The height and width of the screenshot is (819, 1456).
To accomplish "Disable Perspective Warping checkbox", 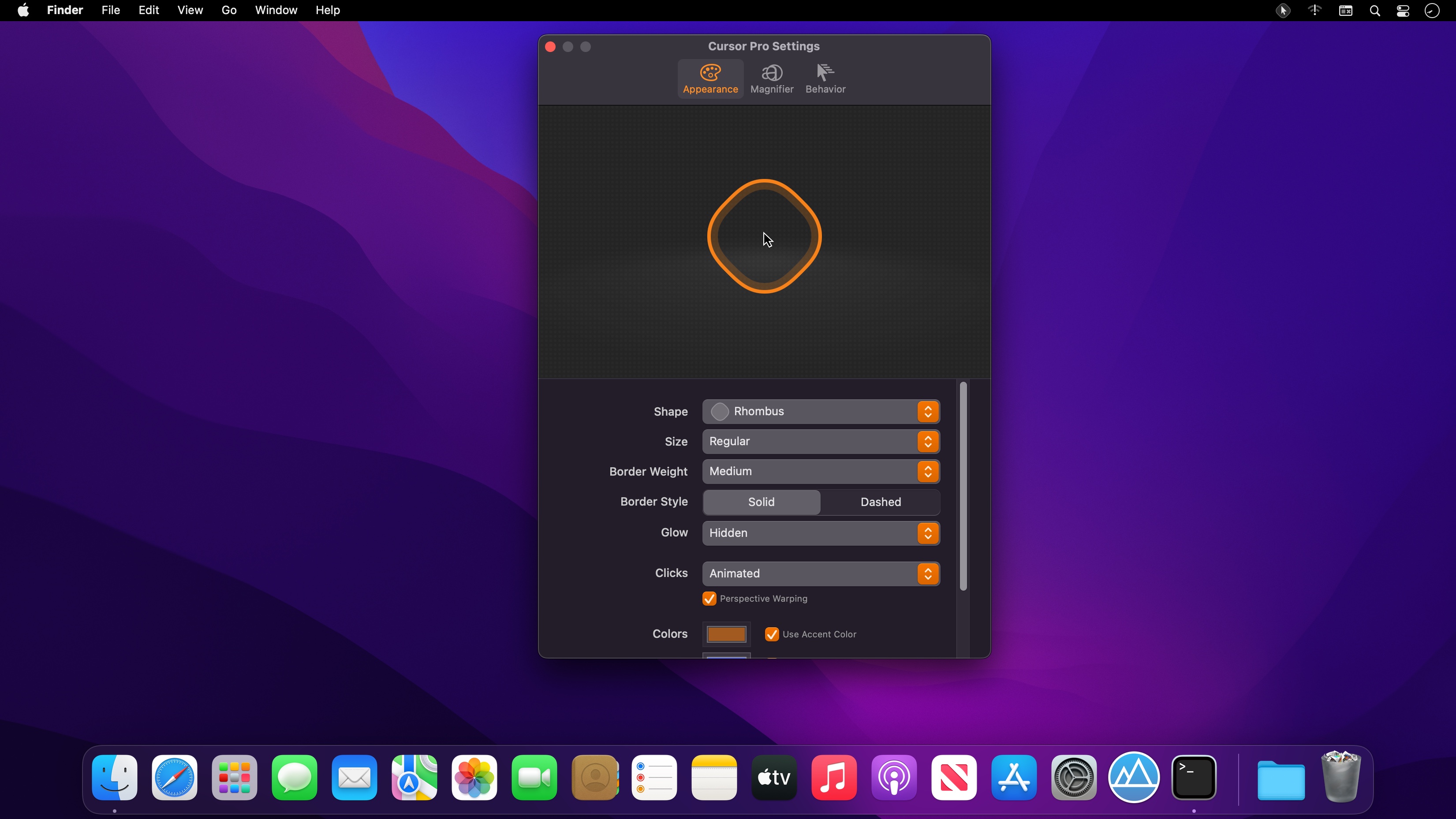I will click(x=709, y=599).
